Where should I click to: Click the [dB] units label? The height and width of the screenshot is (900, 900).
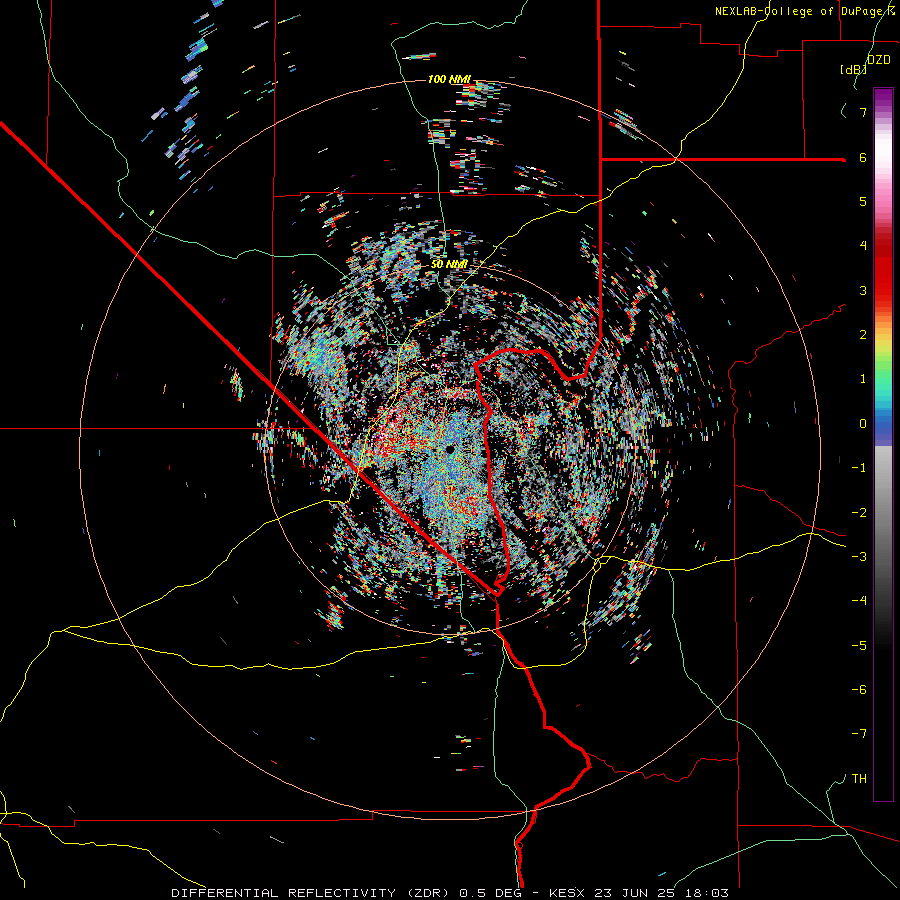(854, 69)
